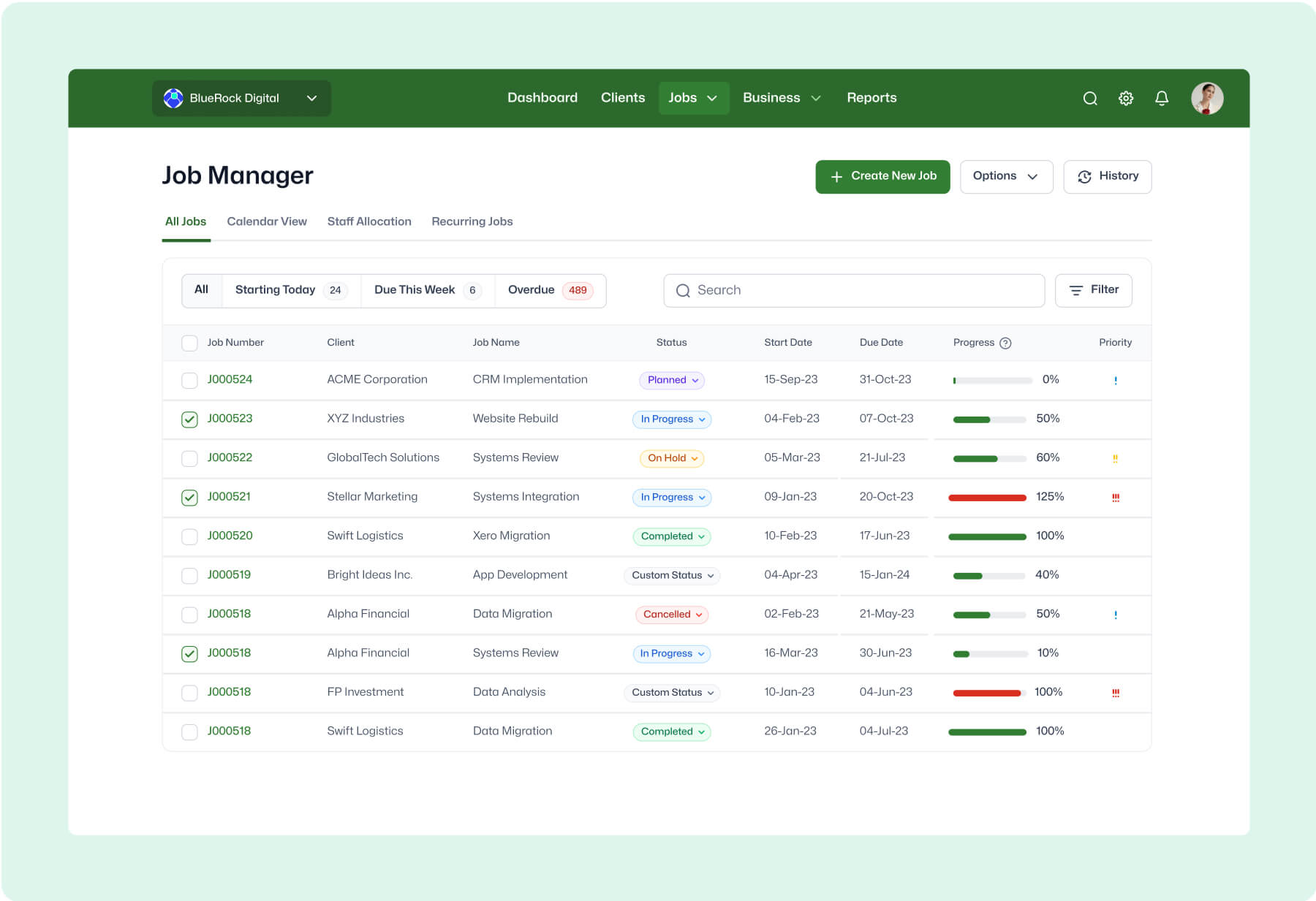Viewport: 1316px width, 901px height.
Task: Click the BlueRock Digital company logo
Action: [x=173, y=98]
